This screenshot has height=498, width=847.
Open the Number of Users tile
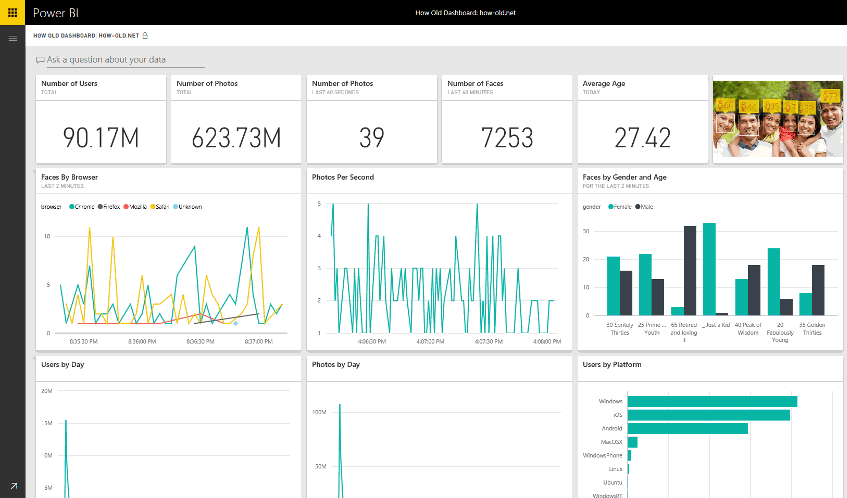click(100, 118)
